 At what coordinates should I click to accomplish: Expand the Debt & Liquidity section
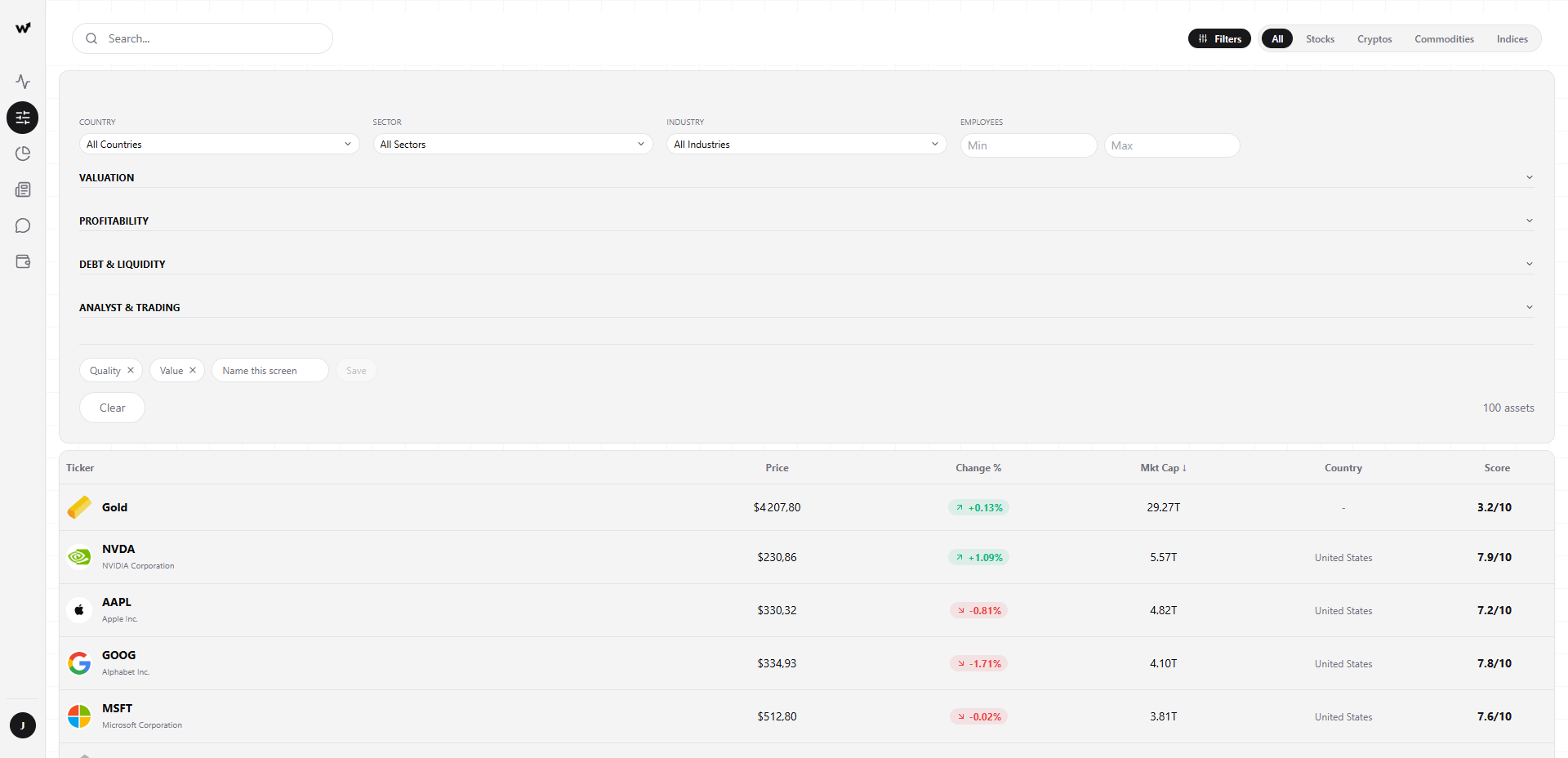coord(806,264)
